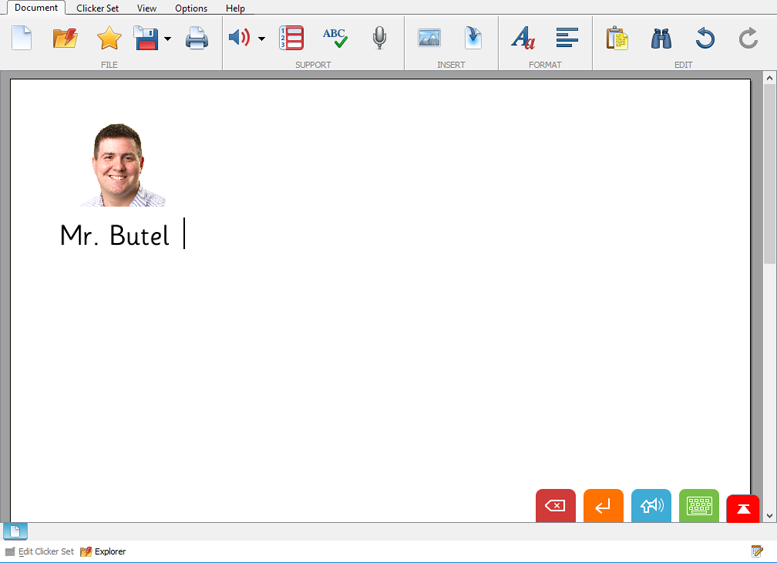Undo the last edit
Screen dimensions: 777x563
[705, 39]
